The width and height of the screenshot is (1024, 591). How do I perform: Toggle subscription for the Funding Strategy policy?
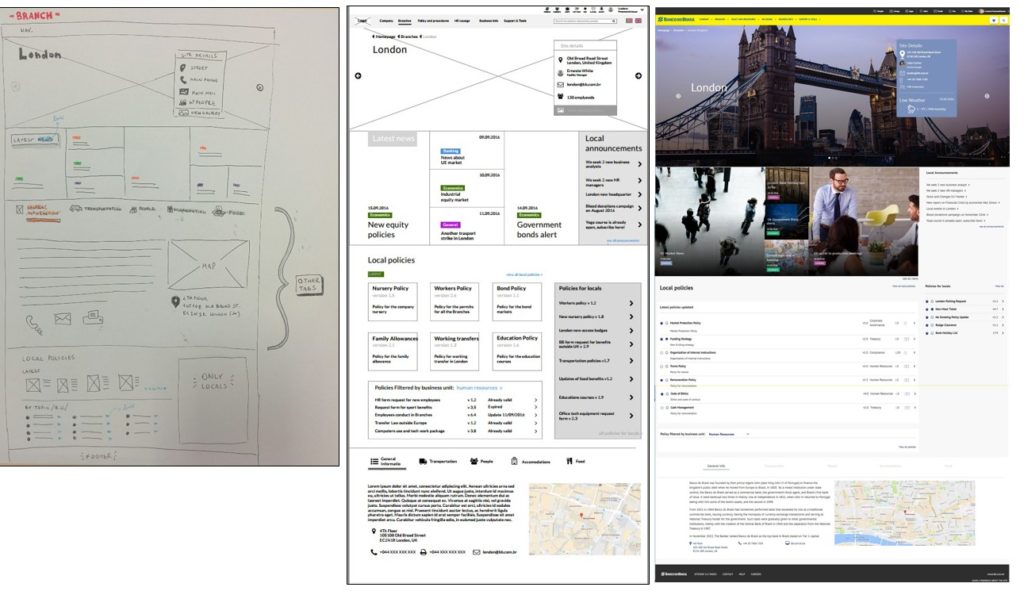coord(666,339)
